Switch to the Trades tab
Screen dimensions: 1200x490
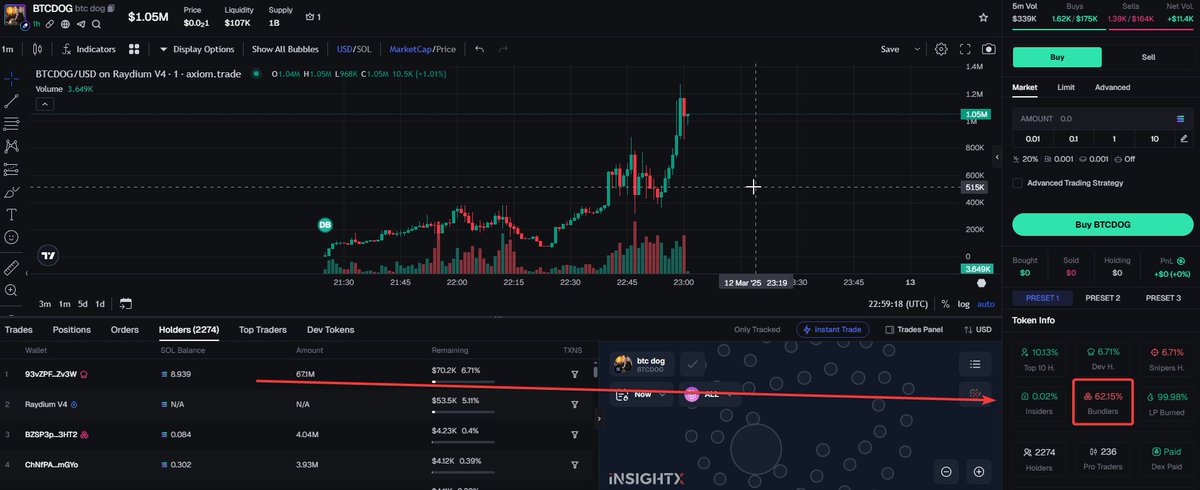click(19, 329)
